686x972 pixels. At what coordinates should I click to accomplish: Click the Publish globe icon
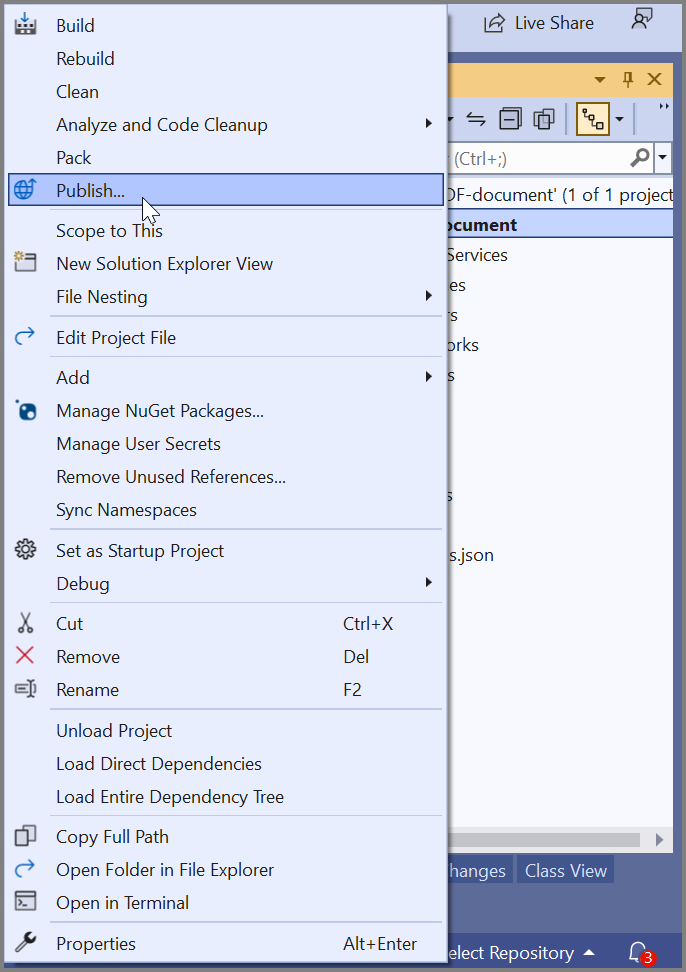pyautogui.click(x=25, y=190)
